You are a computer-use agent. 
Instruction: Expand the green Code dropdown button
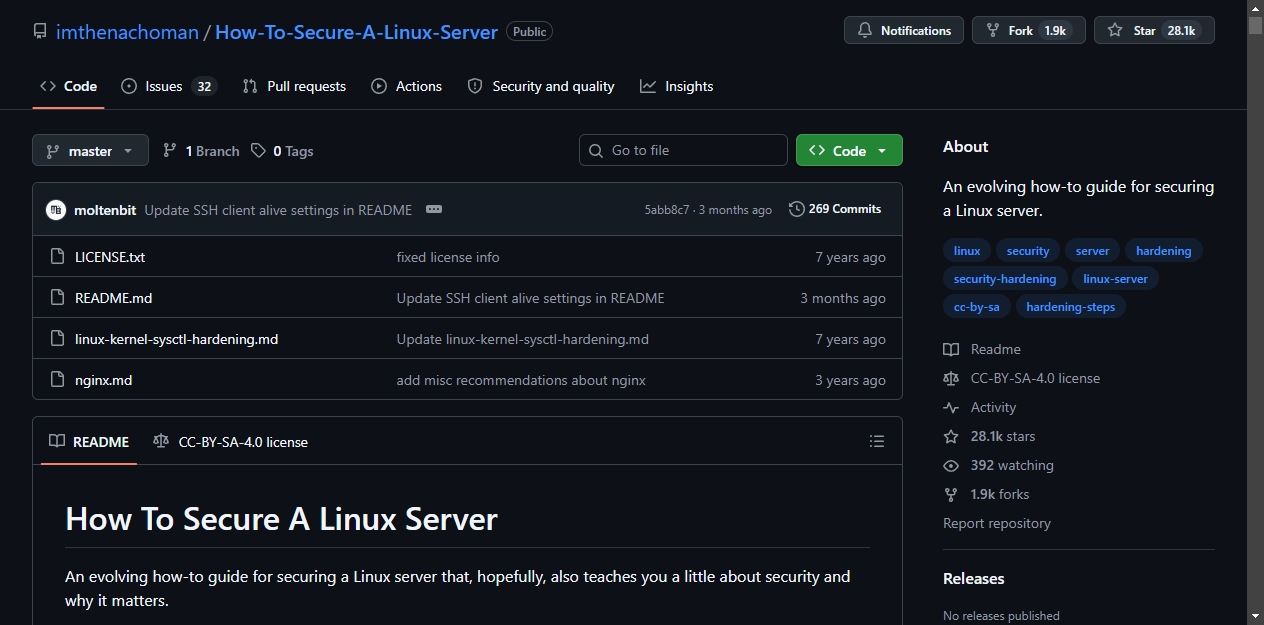(849, 150)
